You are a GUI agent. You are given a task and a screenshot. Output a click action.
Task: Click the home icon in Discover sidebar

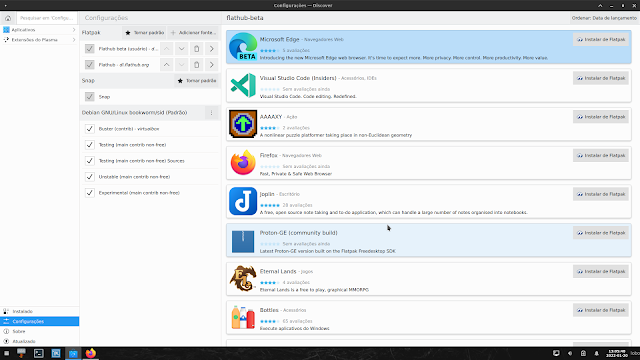coord(8,18)
